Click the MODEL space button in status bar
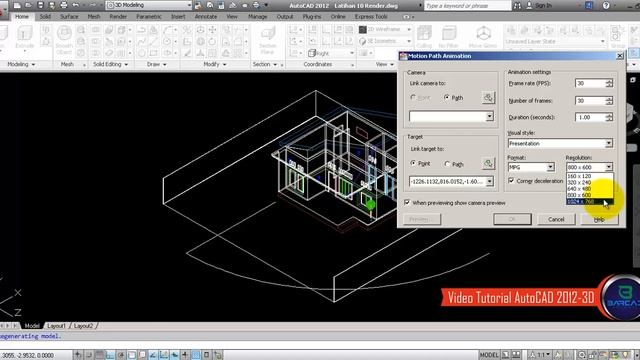The image size is (640, 360). click(489, 355)
